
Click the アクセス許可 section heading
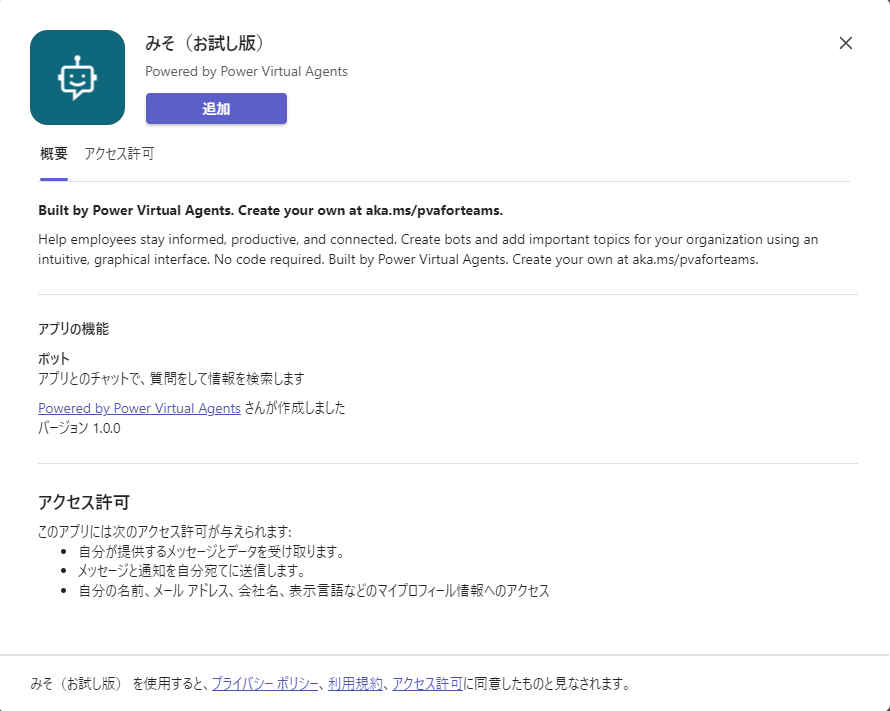(x=84, y=502)
